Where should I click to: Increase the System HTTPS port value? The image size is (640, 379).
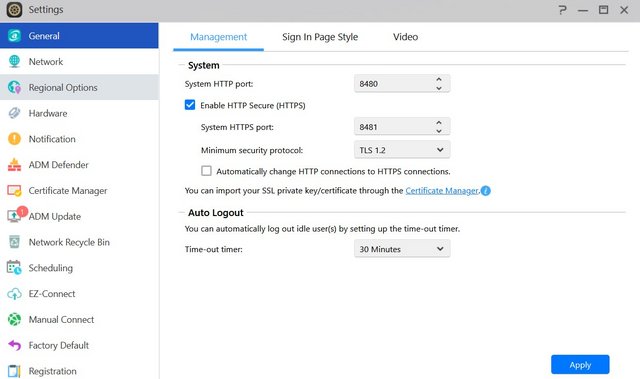[x=439, y=123]
